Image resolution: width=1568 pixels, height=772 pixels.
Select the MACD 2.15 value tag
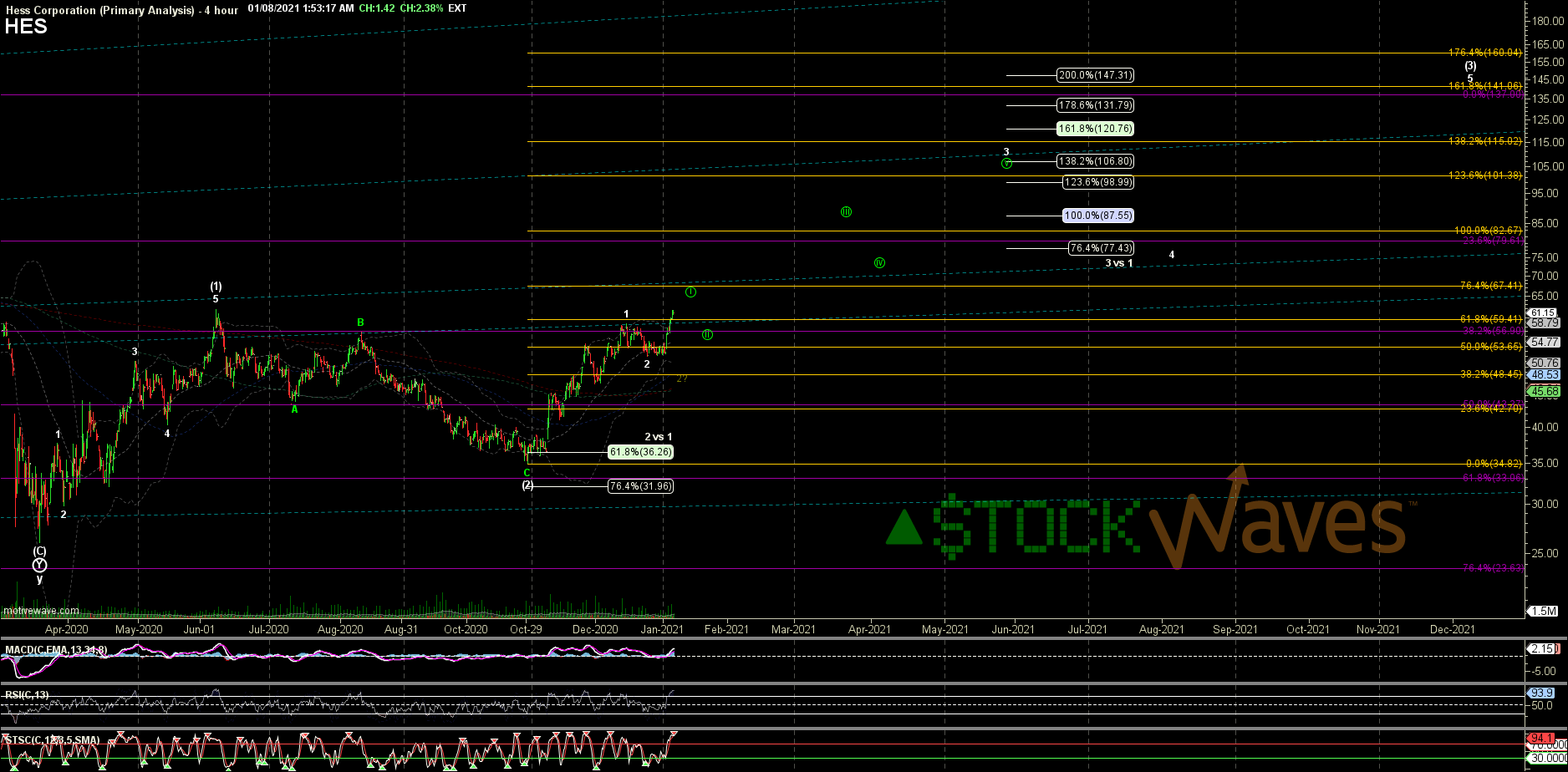(1543, 648)
